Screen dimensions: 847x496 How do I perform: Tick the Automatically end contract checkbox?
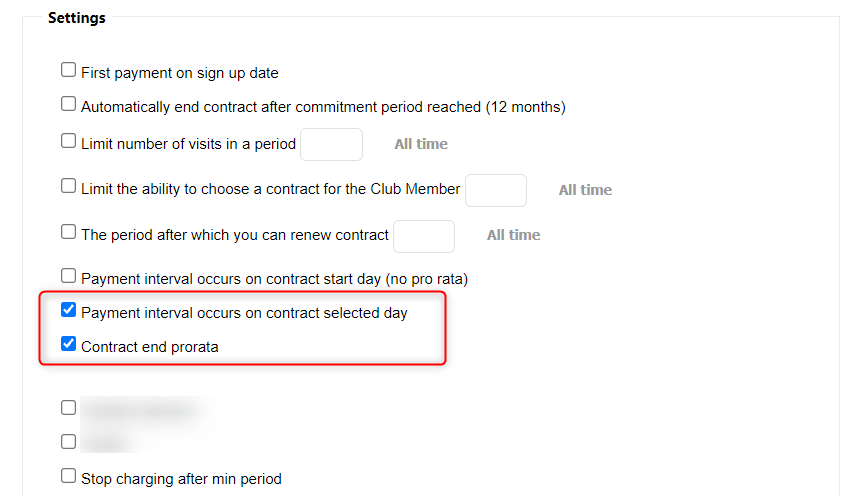68,104
